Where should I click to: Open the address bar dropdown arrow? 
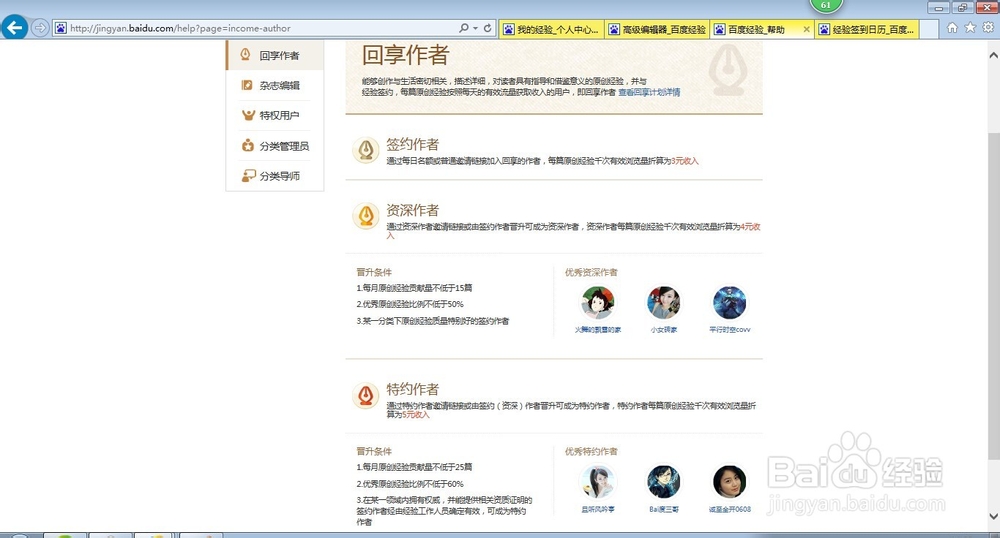pyautogui.click(x=475, y=28)
